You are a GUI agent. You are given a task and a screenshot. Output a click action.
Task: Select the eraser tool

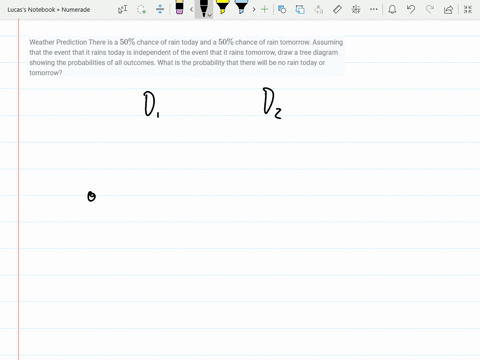pyautogui.click(x=179, y=7)
